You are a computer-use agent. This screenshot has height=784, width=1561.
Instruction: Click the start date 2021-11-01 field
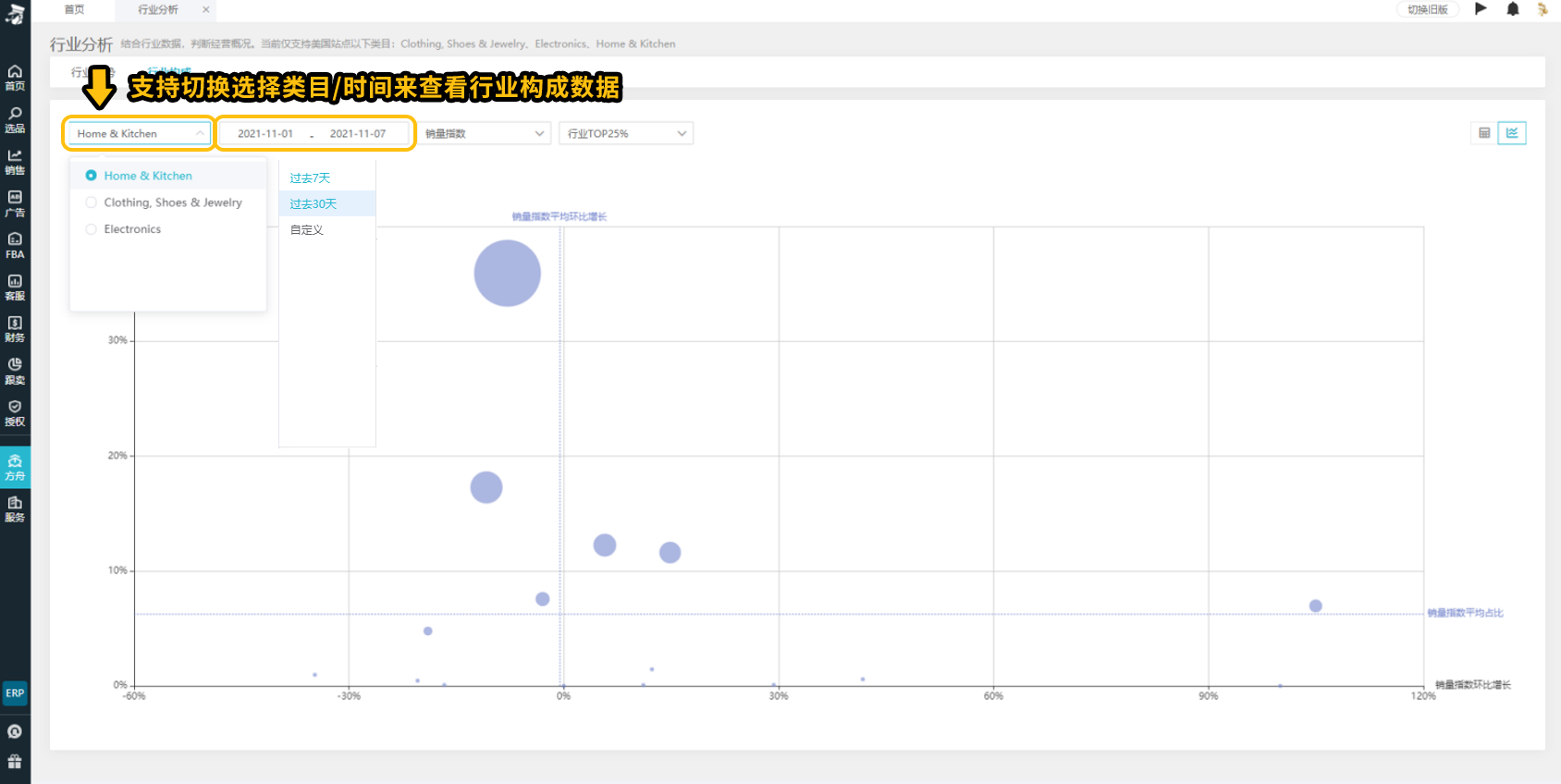(x=265, y=133)
